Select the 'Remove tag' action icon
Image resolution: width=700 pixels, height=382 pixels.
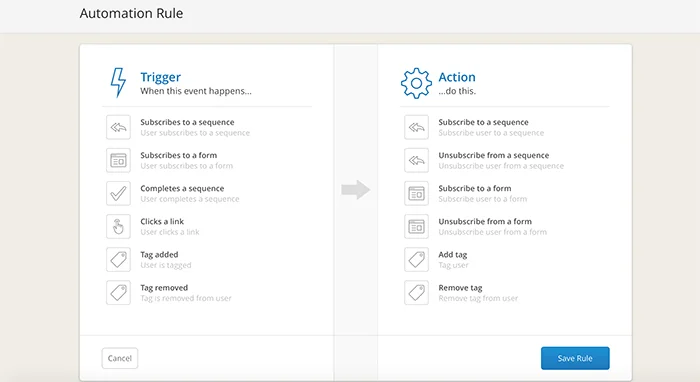tap(417, 293)
